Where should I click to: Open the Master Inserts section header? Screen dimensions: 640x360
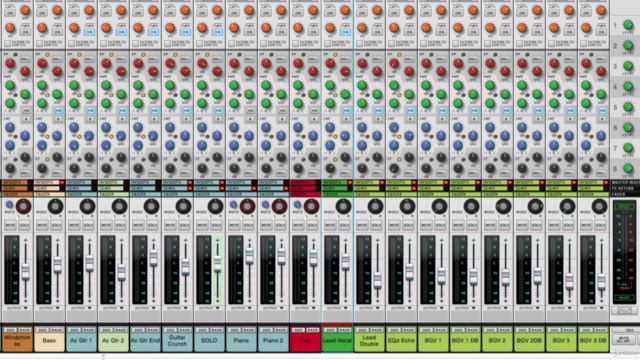click(625, 182)
